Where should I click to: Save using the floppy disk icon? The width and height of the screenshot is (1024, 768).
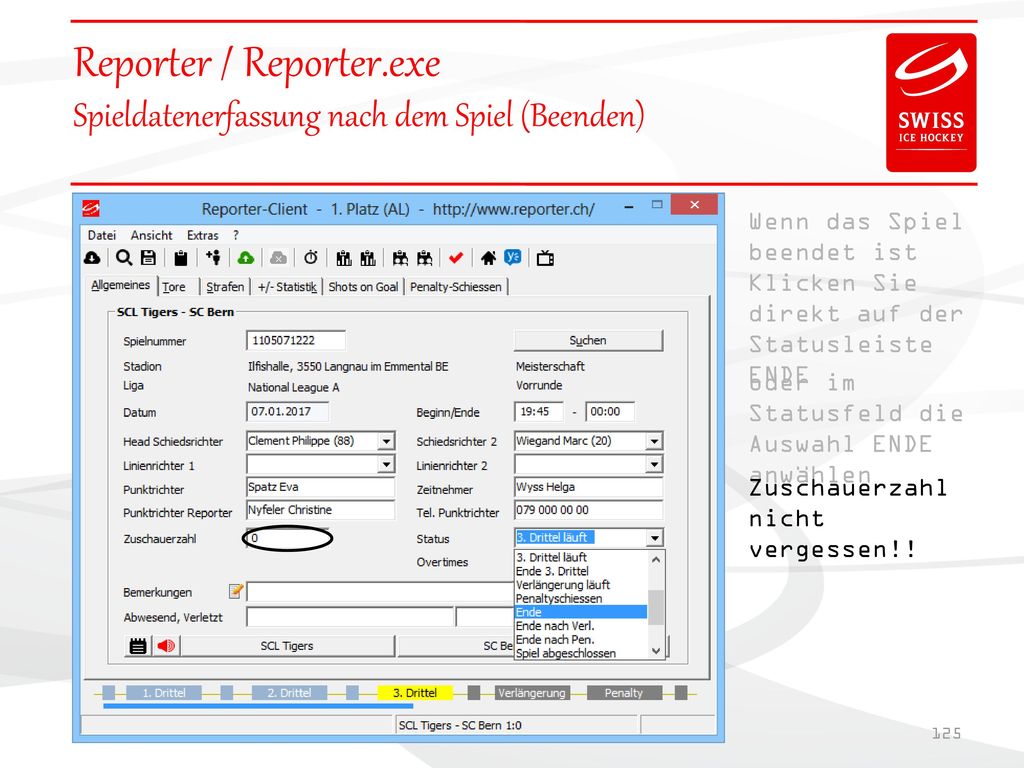tap(148, 258)
